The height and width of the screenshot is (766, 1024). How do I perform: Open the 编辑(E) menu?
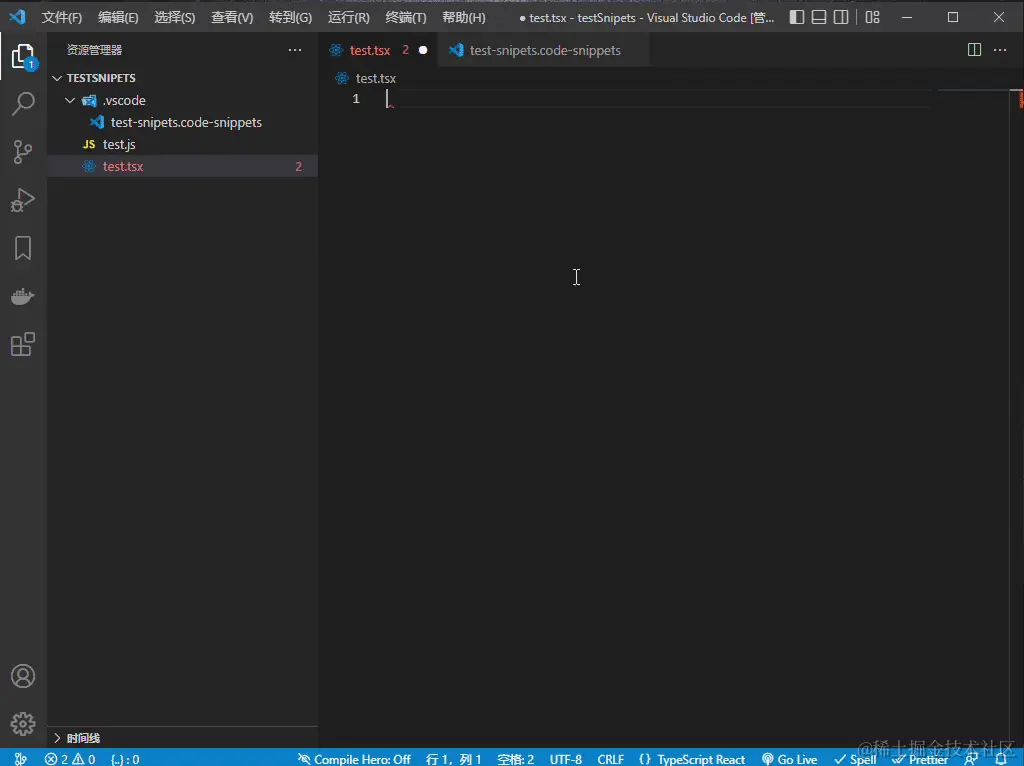[118, 18]
